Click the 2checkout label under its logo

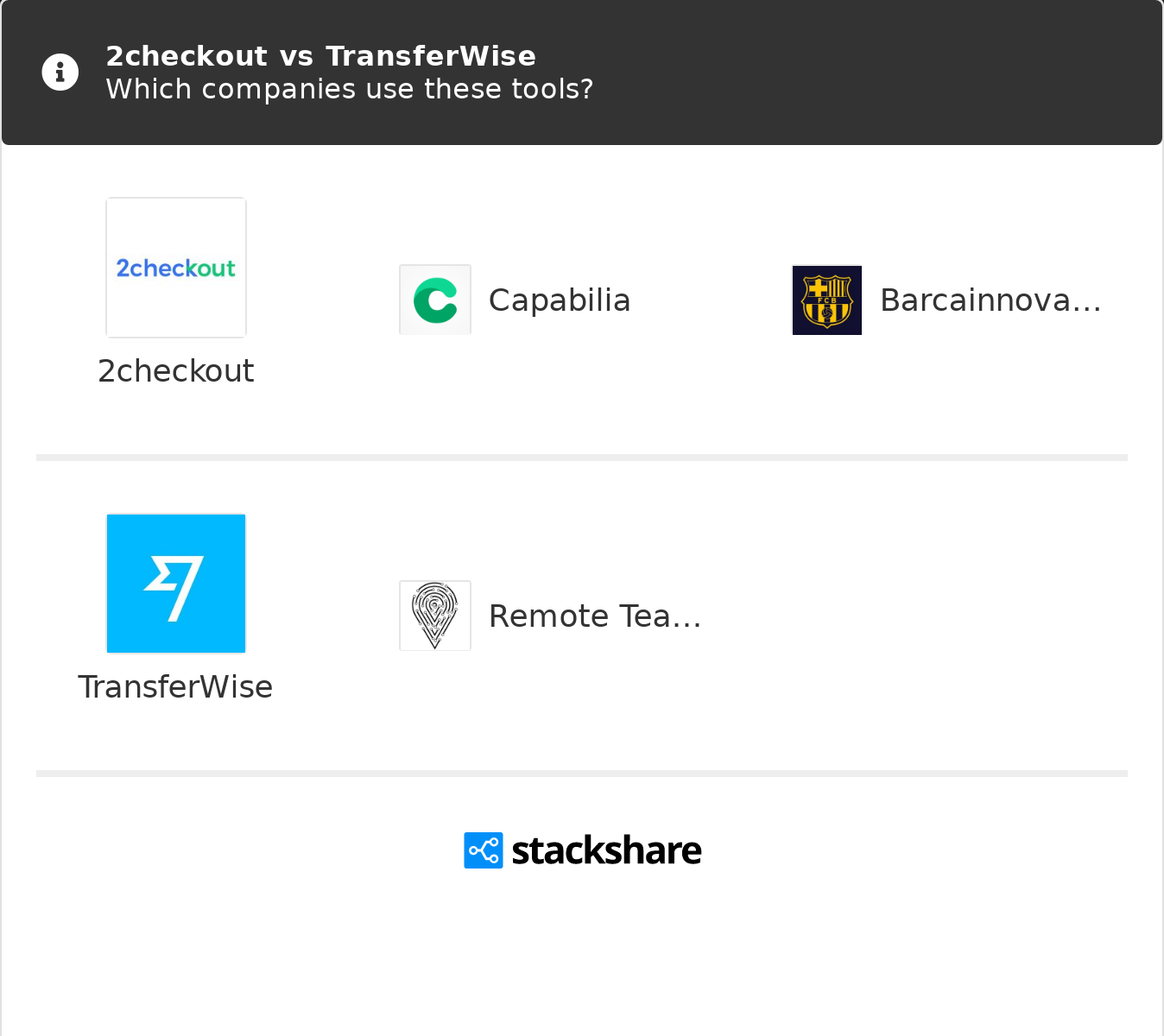click(176, 371)
